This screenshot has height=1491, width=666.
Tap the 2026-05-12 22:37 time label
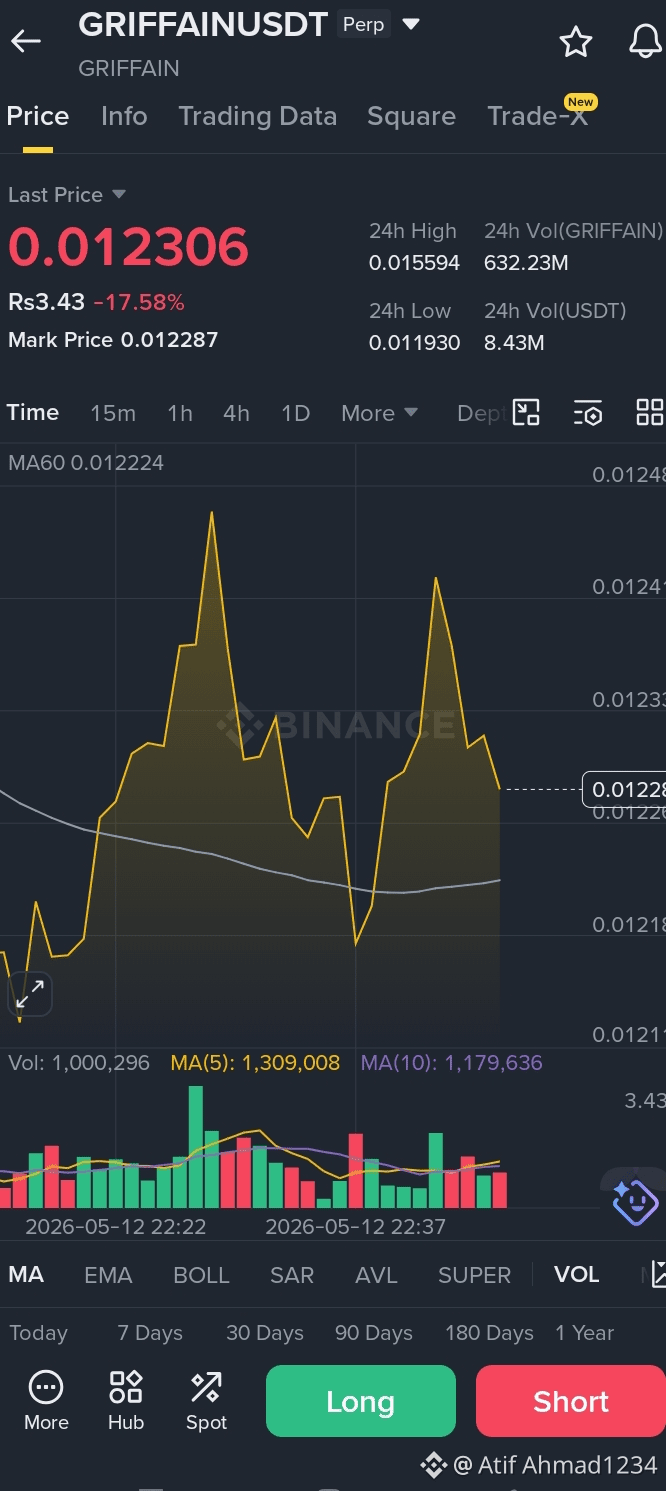click(x=355, y=1226)
